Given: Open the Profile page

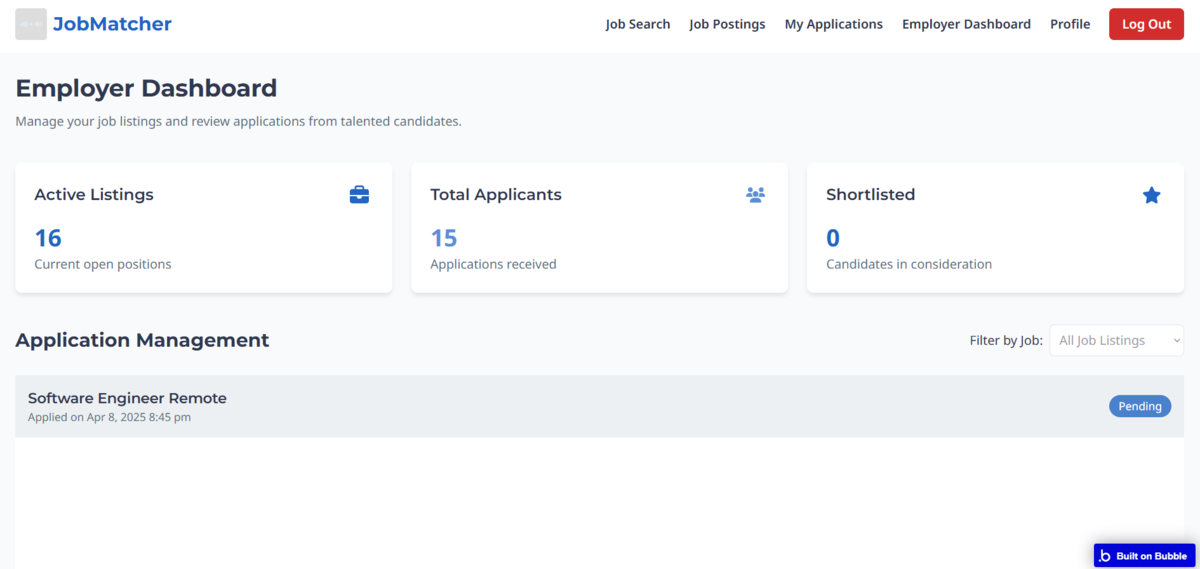Looking at the screenshot, I should tap(1070, 24).
